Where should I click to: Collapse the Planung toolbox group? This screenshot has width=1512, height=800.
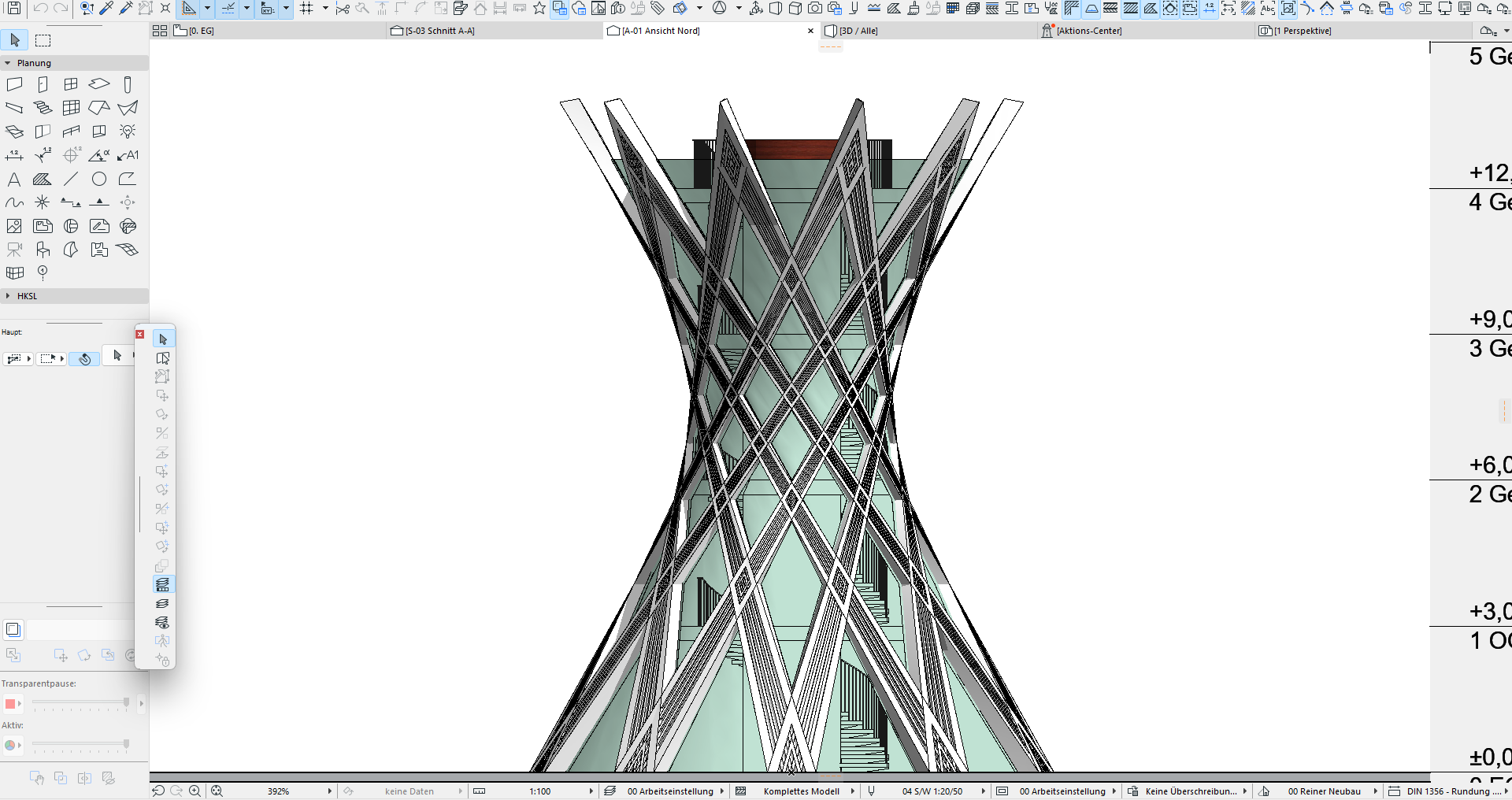(x=8, y=63)
